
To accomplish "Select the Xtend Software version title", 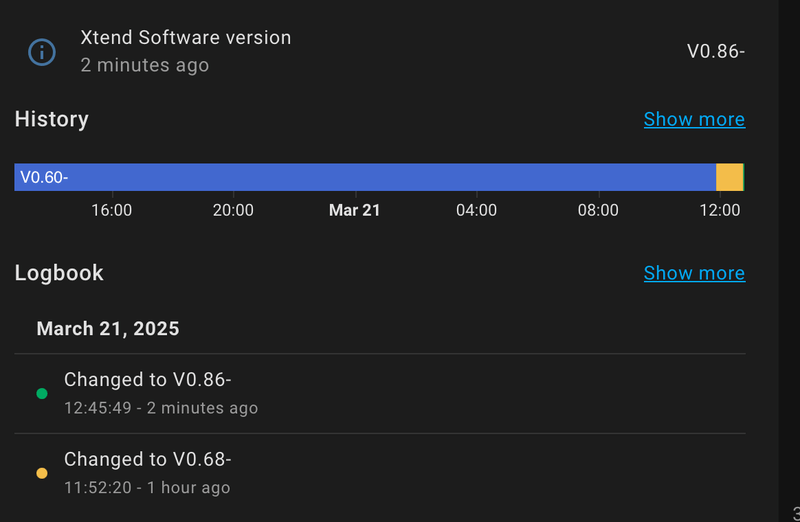I will [186, 38].
